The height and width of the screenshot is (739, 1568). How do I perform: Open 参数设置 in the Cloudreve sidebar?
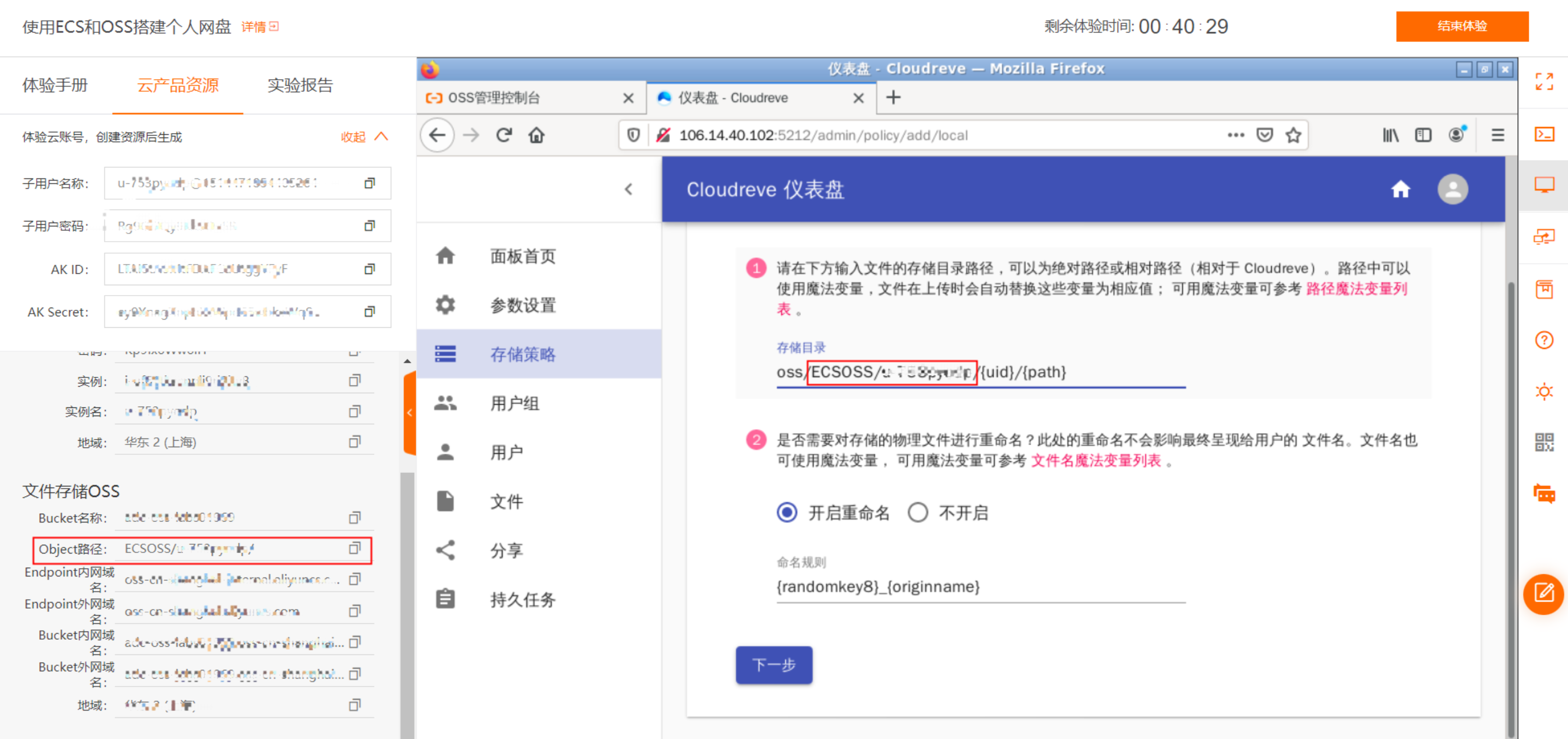(538, 305)
